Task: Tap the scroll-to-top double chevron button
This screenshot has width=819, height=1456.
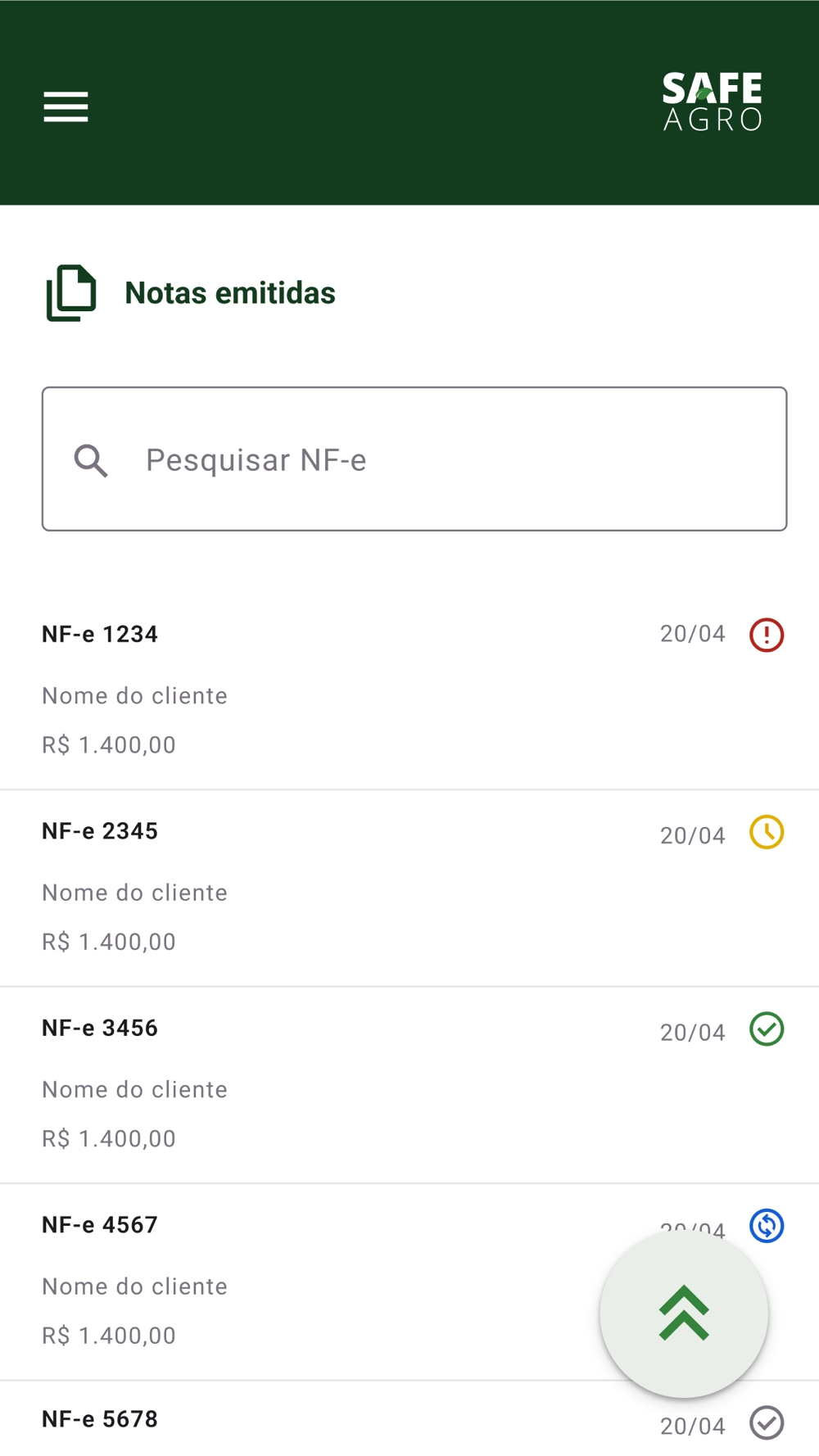Action: coord(684,1314)
